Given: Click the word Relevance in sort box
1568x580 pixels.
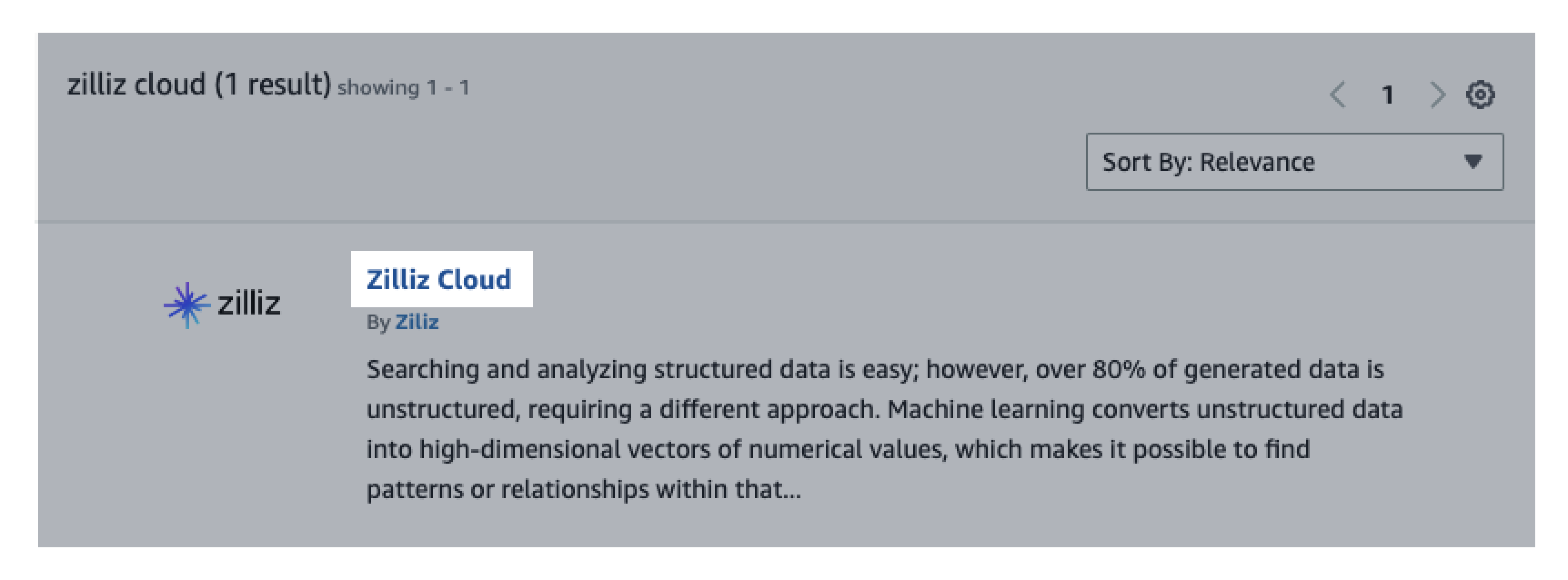Looking at the screenshot, I should [1257, 162].
